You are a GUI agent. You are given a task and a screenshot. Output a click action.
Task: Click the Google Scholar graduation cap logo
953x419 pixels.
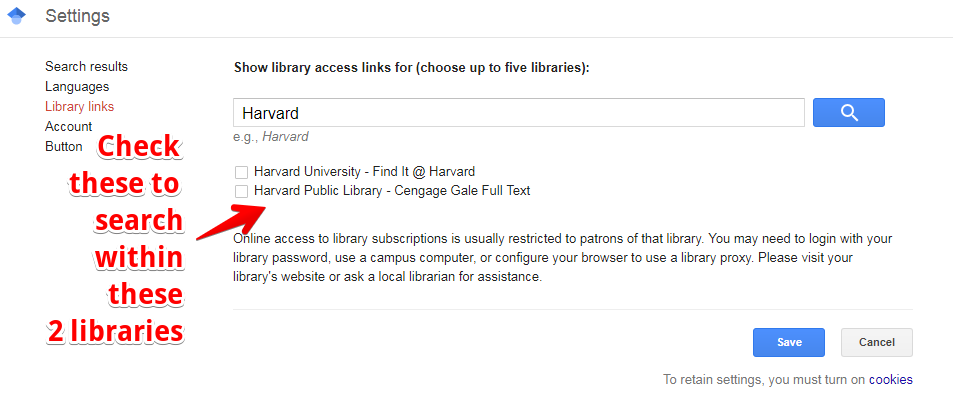pos(16,16)
